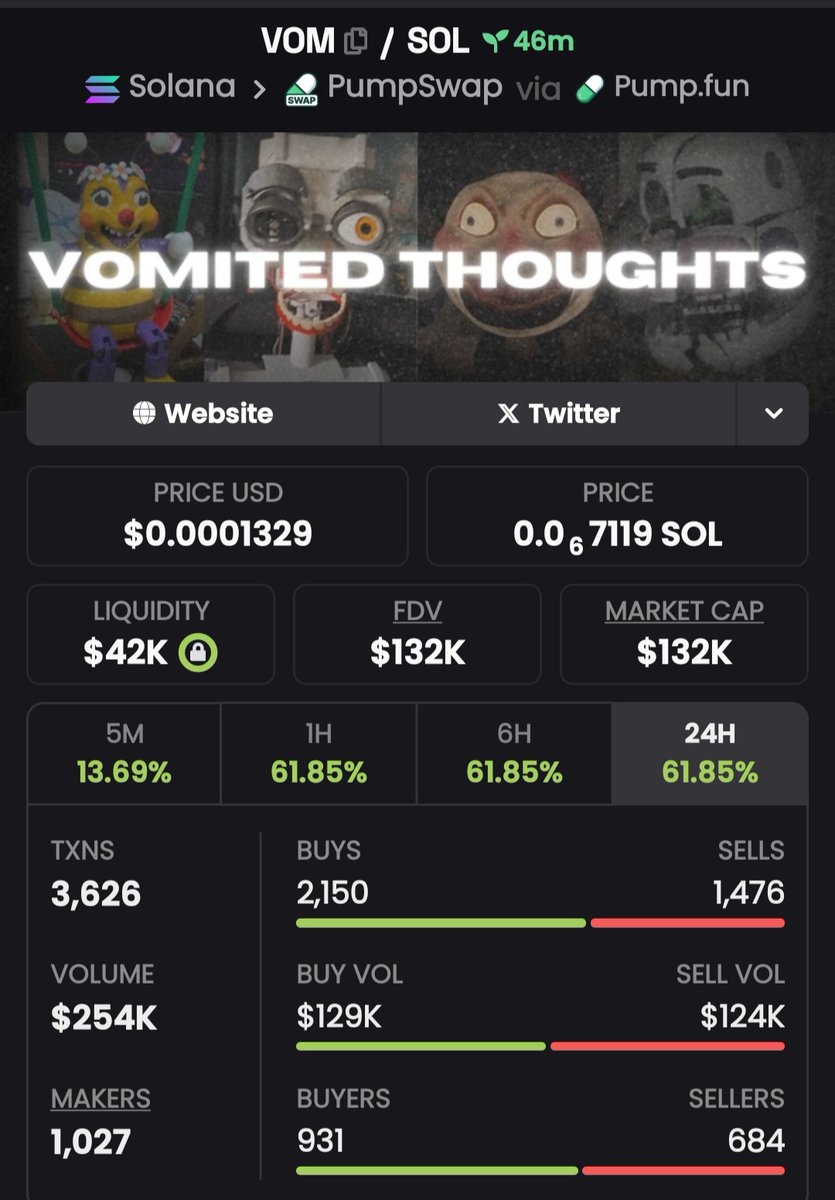Select the 5M timeframe tab
Viewport: 835px width, 1200px height.
coord(124,753)
